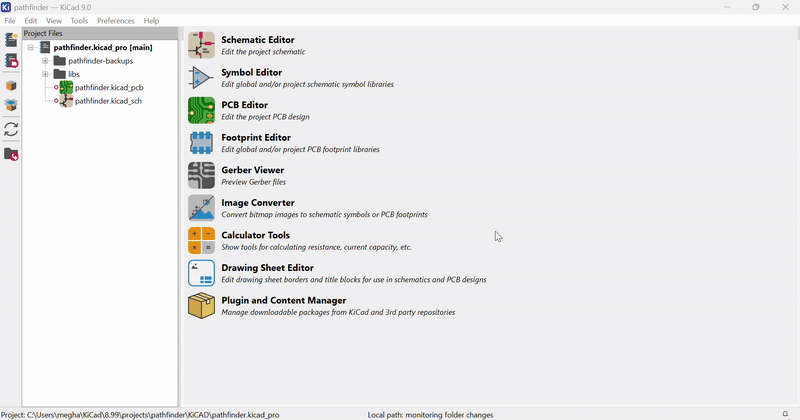Open the Preferences menu
The image size is (800, 420).
coord(115,21)
